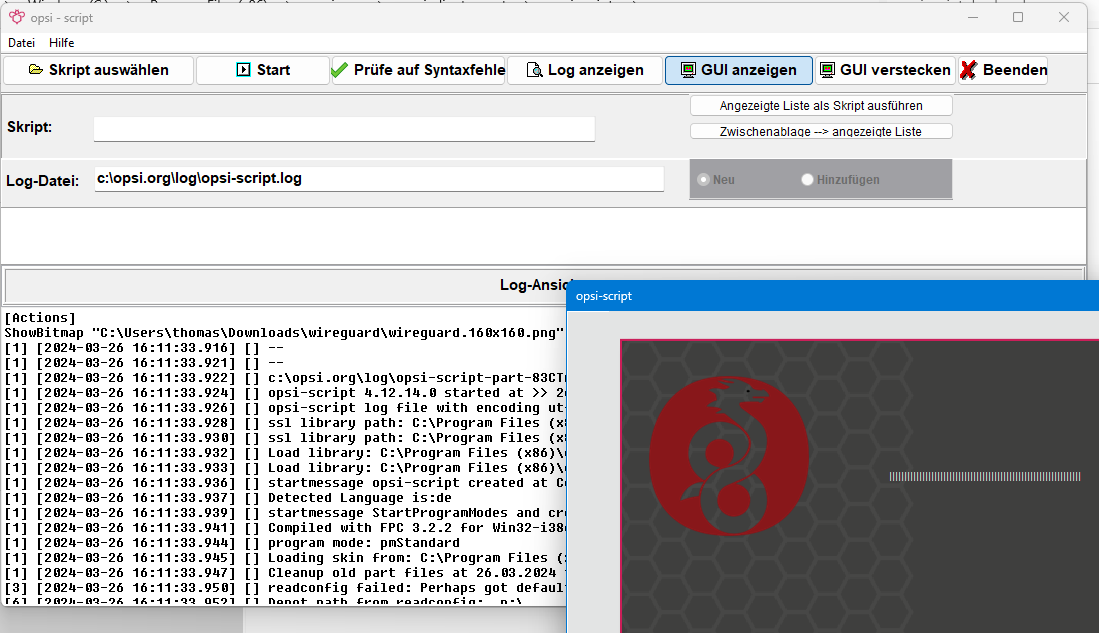
Task: Click the Log anzeigen magnifier icon
Action: click(534, 70)
